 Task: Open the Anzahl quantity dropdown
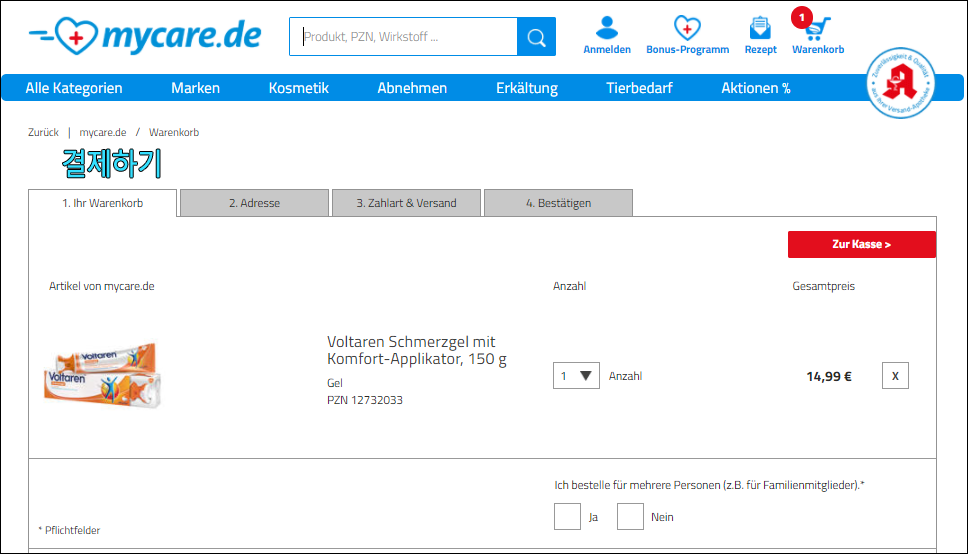point(576,376)
